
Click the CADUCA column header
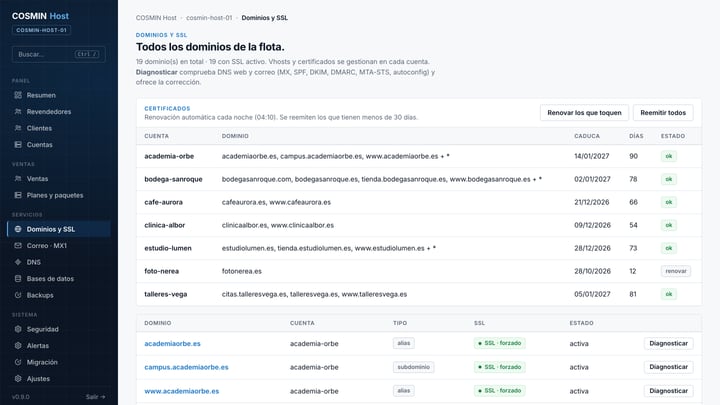tap(587, 136)
